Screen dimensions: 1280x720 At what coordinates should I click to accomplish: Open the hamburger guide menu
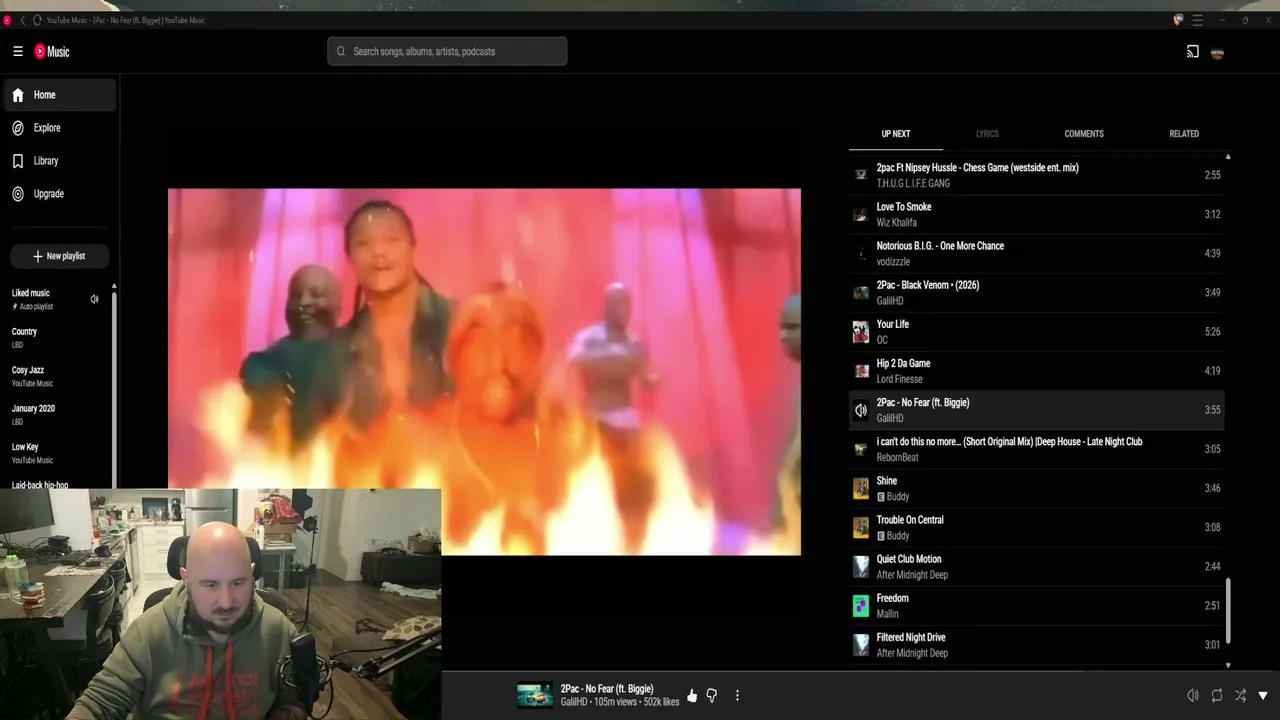17,52
